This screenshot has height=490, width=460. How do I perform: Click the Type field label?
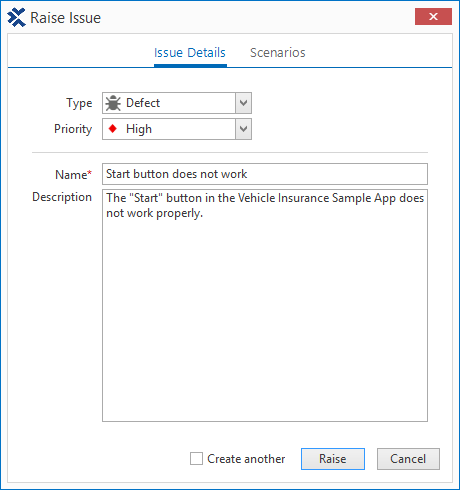tap(79, 103)
